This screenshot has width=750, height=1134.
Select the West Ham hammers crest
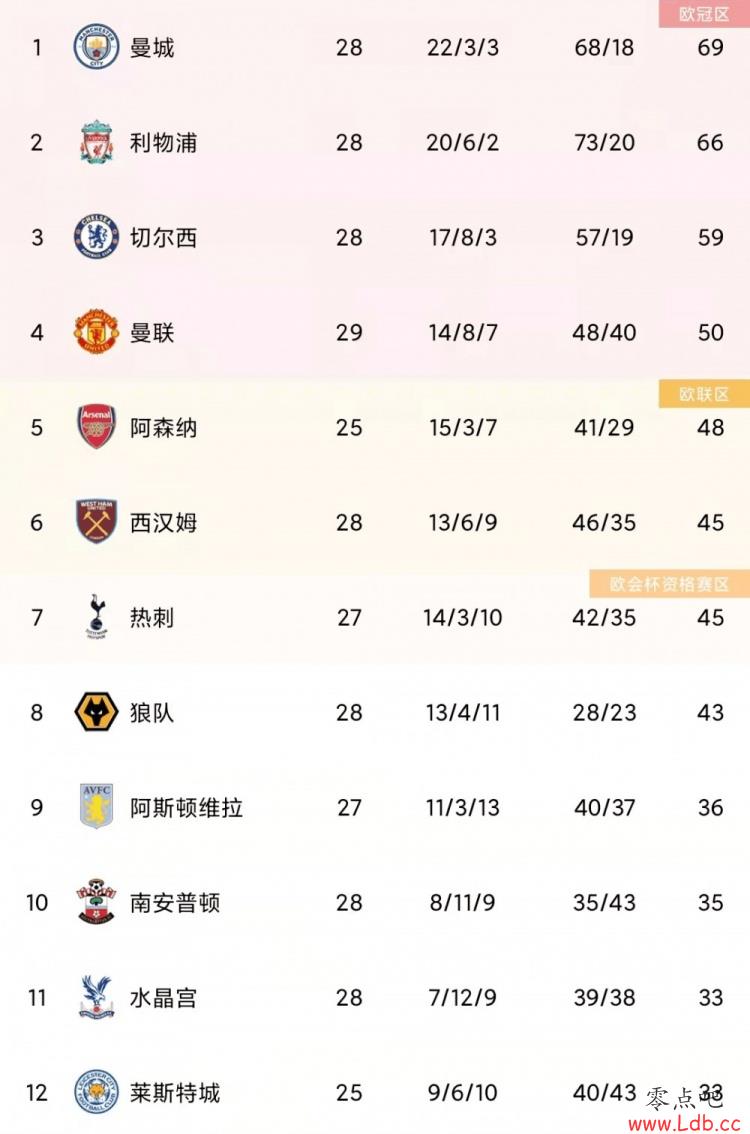96,521
